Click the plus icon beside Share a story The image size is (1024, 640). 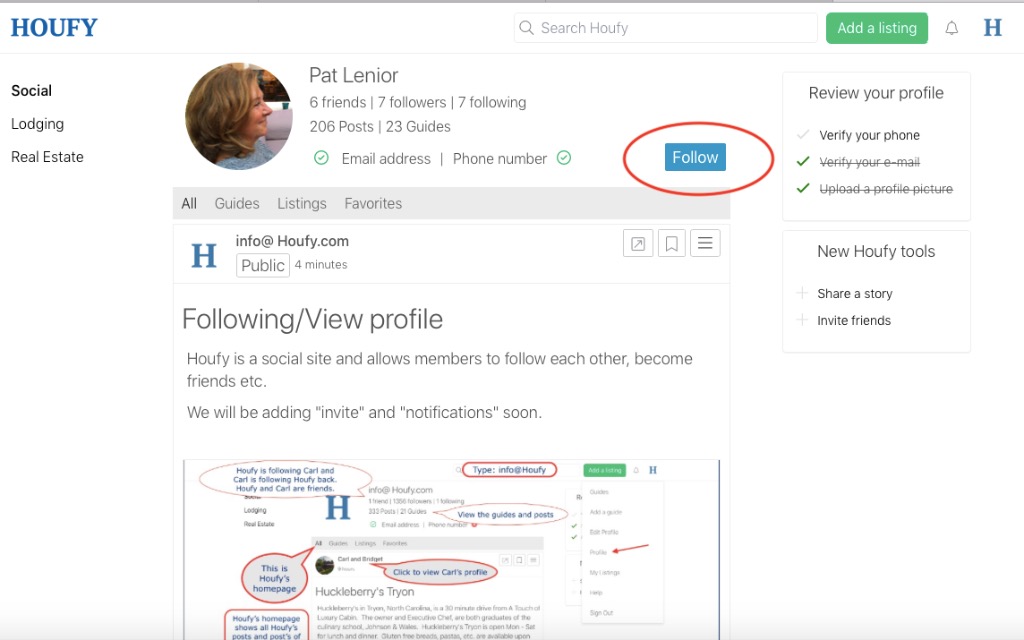[802, 293]
